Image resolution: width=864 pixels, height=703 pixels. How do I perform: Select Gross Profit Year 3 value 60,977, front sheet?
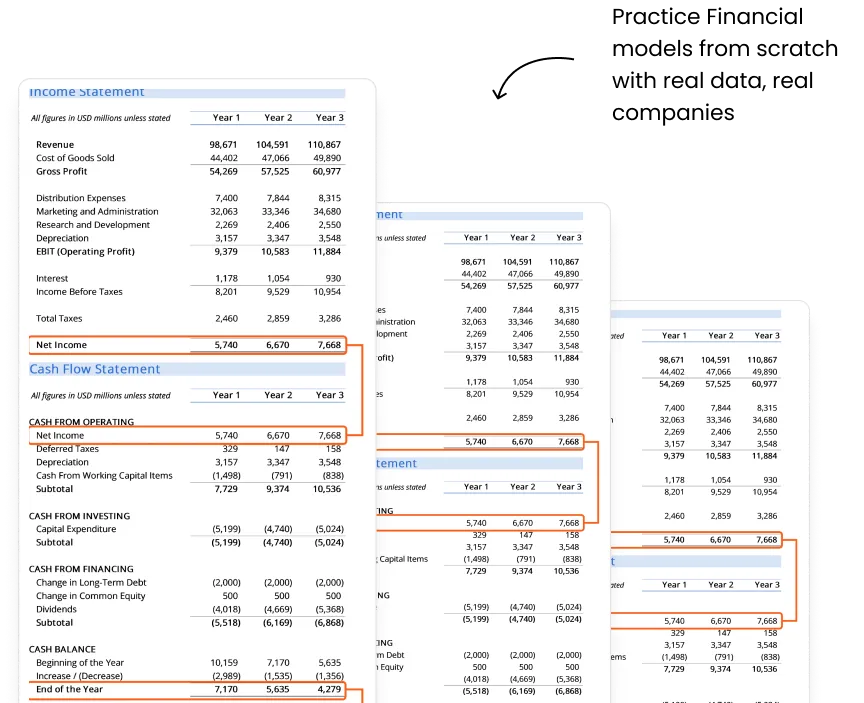(x=327, y=171)
